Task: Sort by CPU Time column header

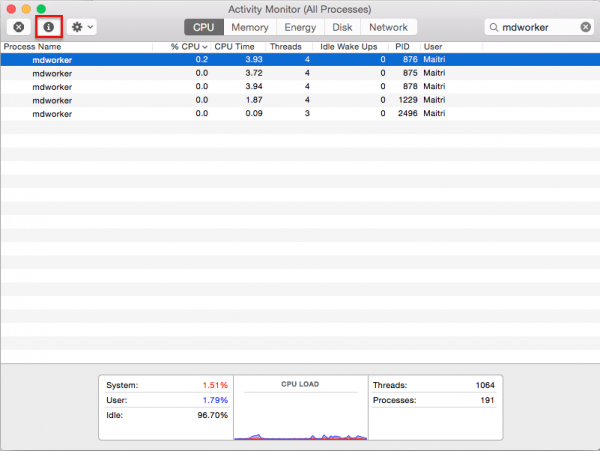Action: point(237,47)
